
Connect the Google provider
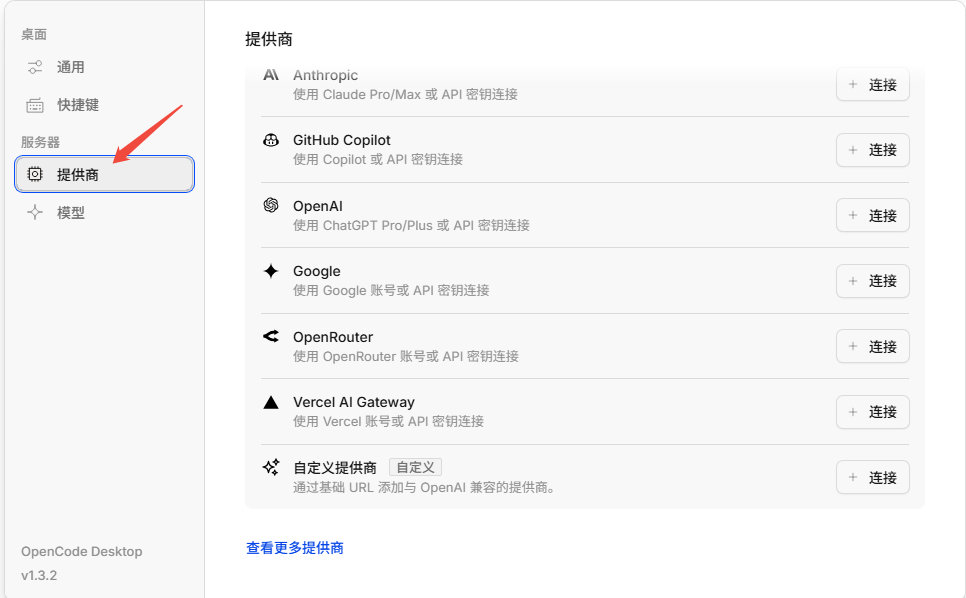872,281
